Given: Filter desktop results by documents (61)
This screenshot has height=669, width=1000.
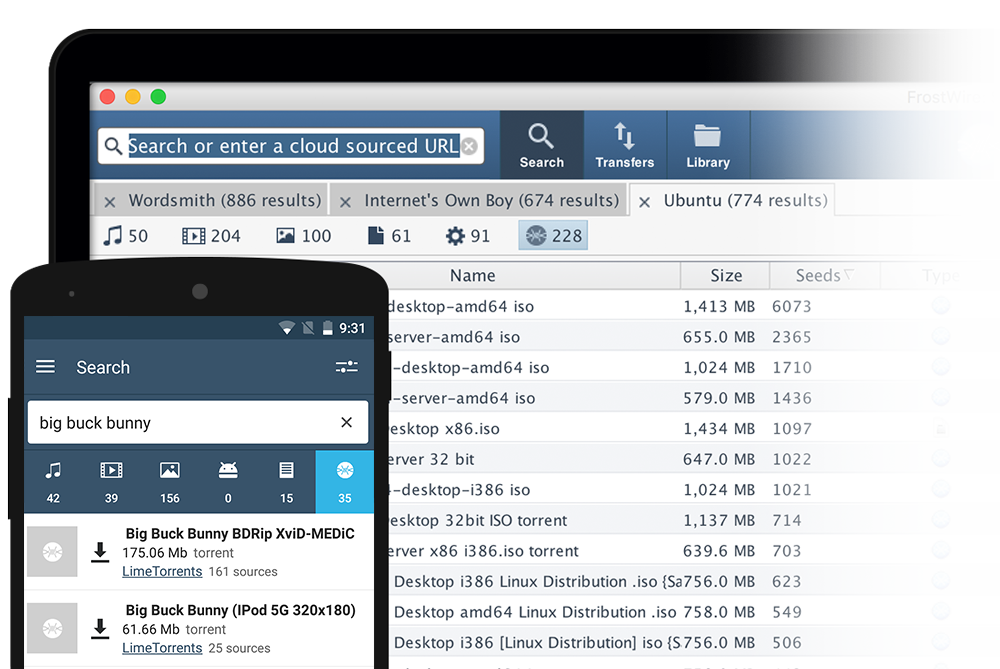Looking at the screenshot, I should tap(389, 236).
